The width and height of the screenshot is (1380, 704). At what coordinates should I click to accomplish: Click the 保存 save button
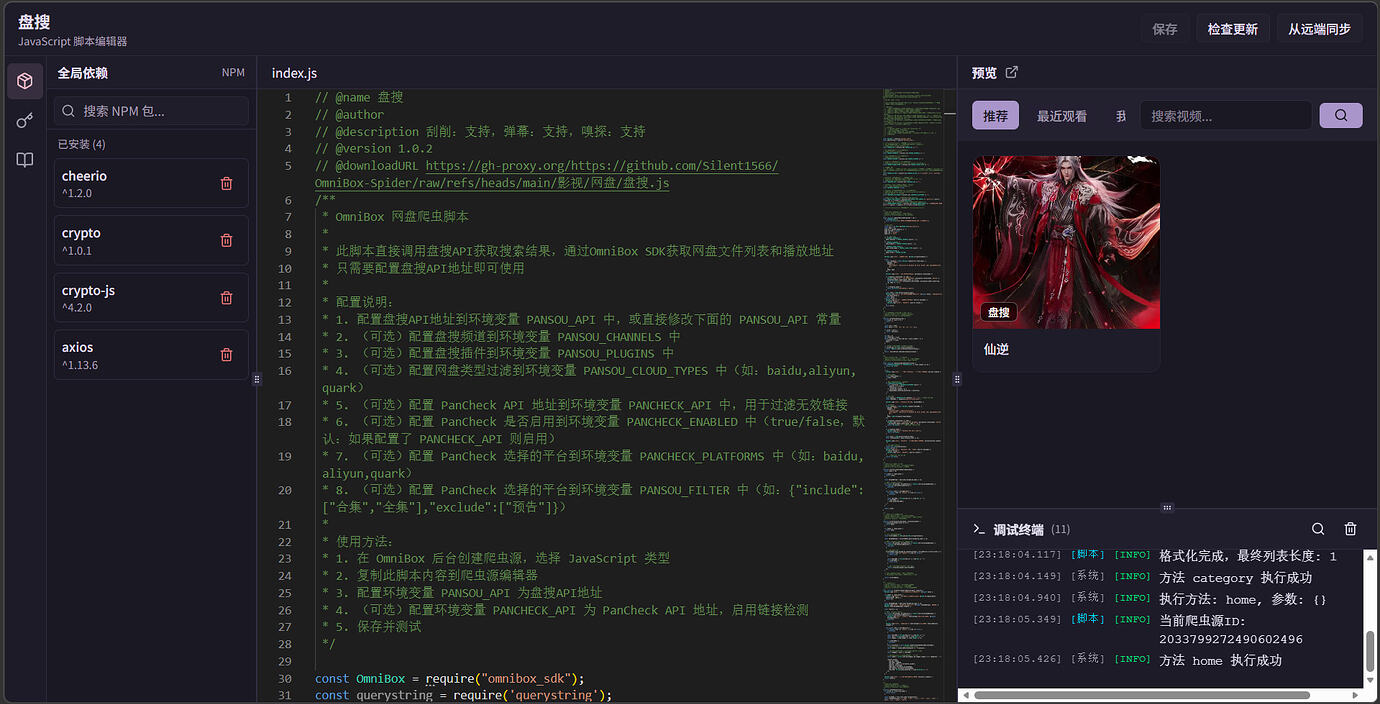click(1165, 29)
